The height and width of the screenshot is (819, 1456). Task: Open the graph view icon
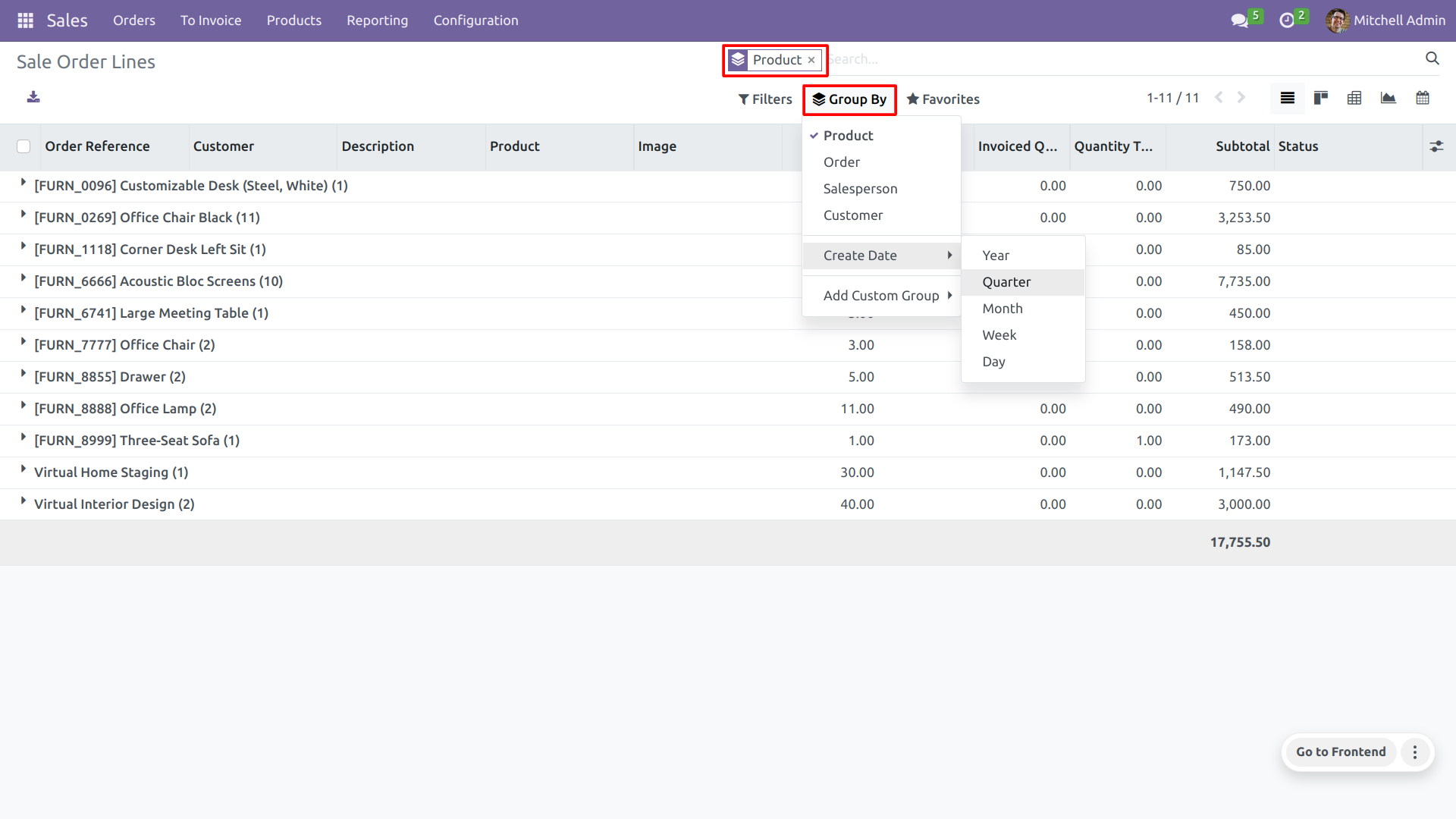[x=1389, y=98]
